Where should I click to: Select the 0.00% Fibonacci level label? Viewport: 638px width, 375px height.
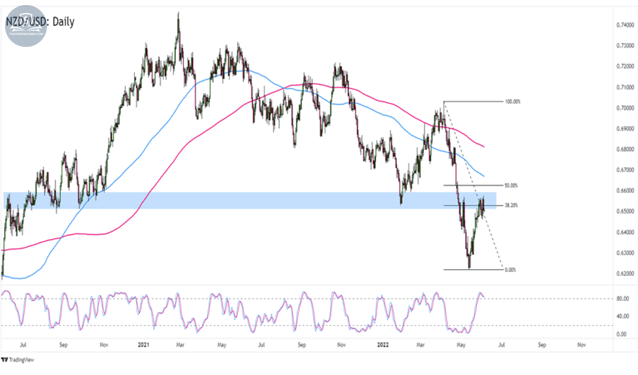(x=510, y=270)
